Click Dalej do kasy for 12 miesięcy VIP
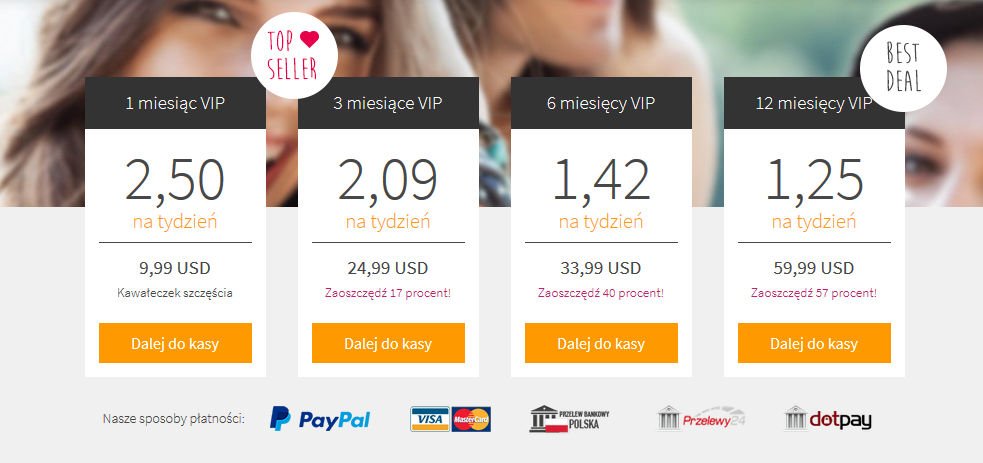The width and height of the screenshot is (983, 463). (814, 343)
